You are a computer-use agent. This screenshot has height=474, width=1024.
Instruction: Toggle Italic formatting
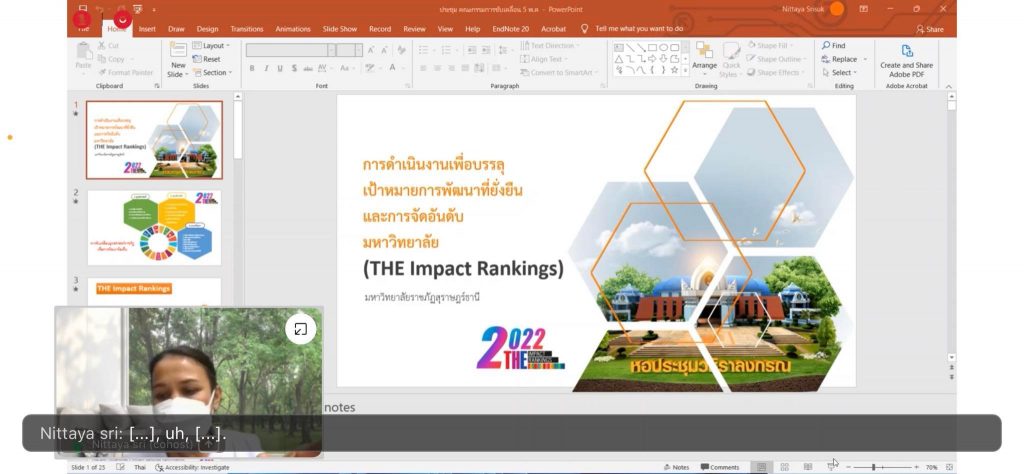pos(266,68)
